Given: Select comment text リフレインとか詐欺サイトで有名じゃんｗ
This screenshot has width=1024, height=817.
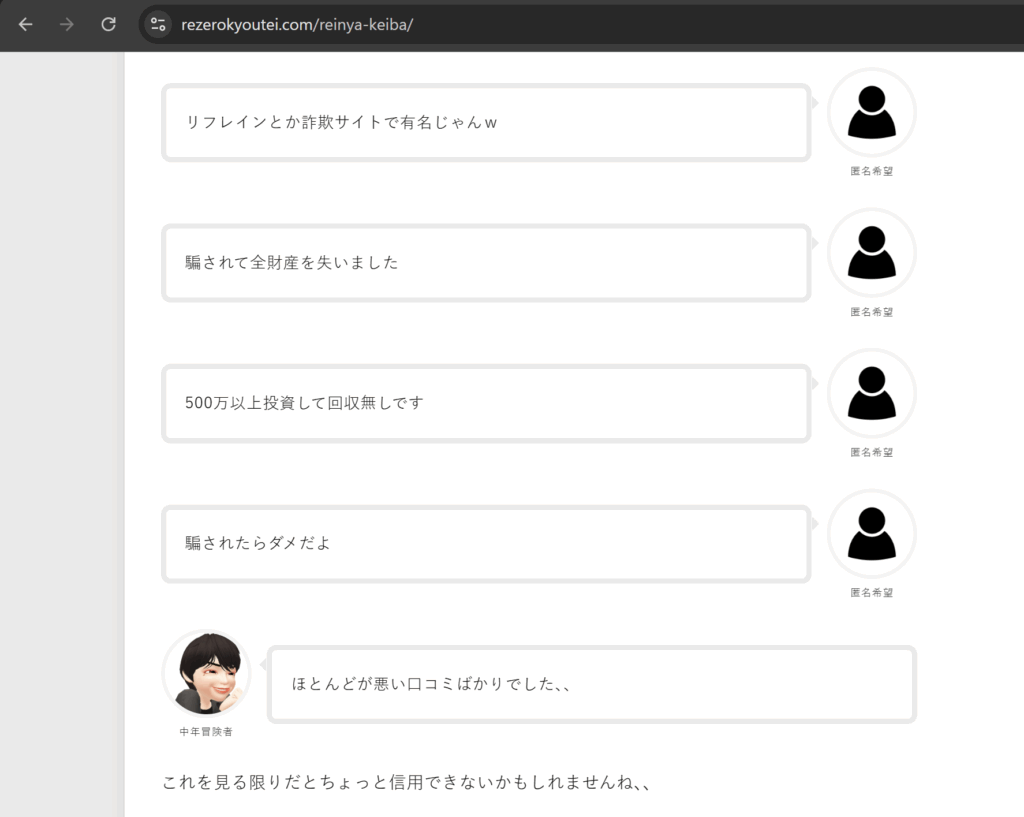Looking at the screenshot, I should click(x=342, y=122).
